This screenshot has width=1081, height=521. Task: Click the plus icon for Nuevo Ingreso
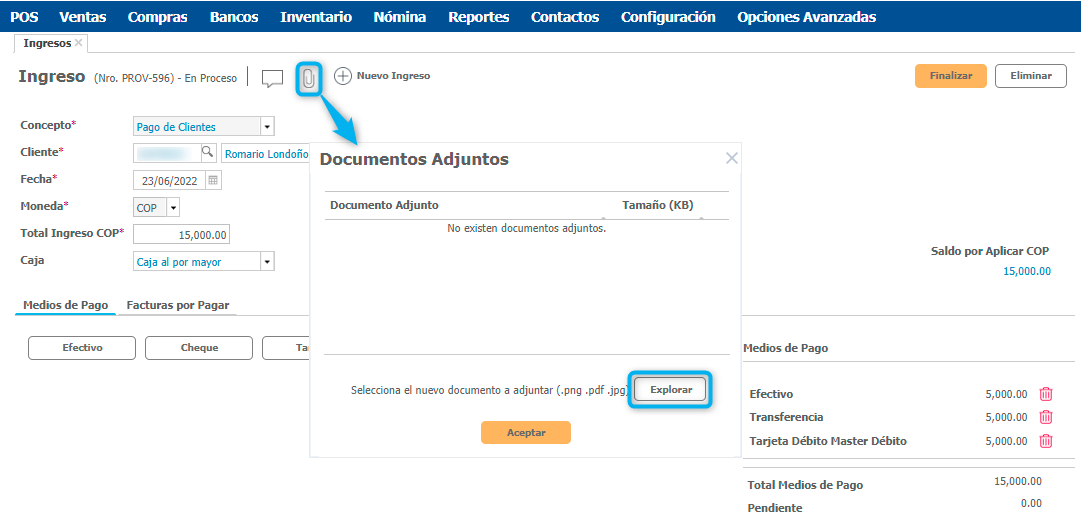point(343,76)
